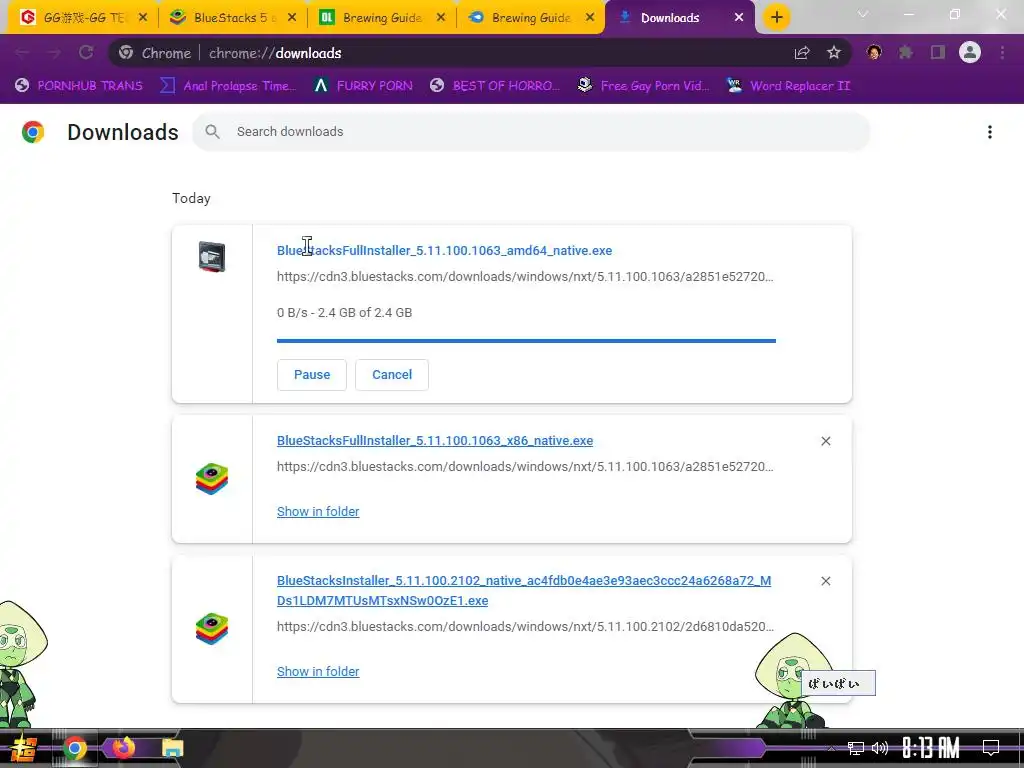This screenshot has width=1024, height=768.
Task: Click the '0 B/s - 2.4 GB of 2.4 GB' status
Action: pyautogui.click(x=344, y=313)
